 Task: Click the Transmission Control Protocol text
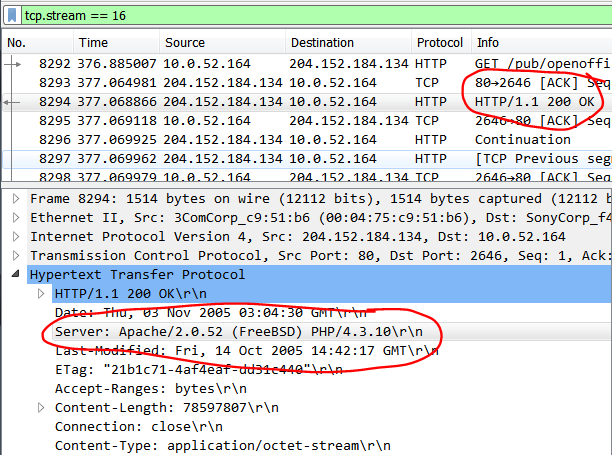coord(321,256)
